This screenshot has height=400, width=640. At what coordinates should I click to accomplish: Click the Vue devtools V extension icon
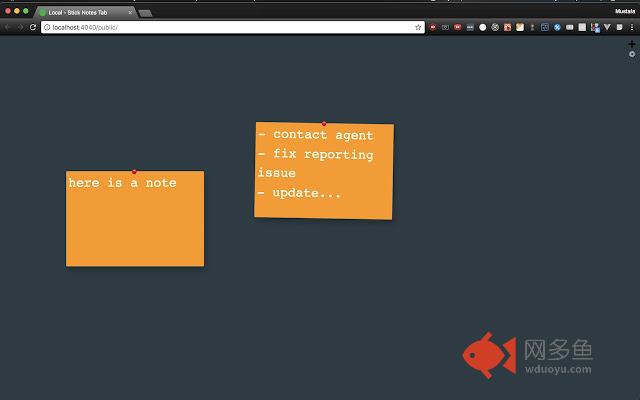(607, 27)
